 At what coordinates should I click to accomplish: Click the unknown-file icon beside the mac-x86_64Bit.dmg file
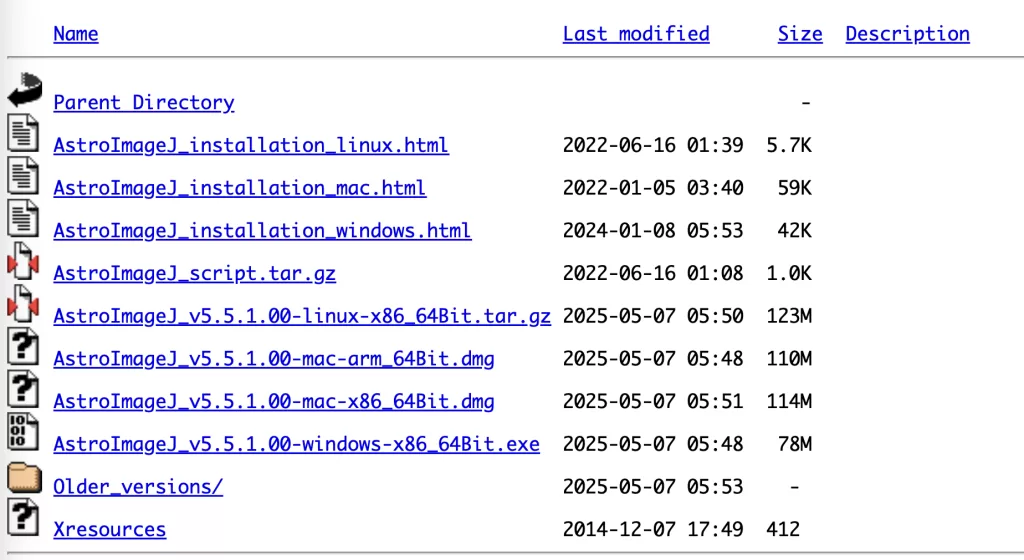[23, 391]
